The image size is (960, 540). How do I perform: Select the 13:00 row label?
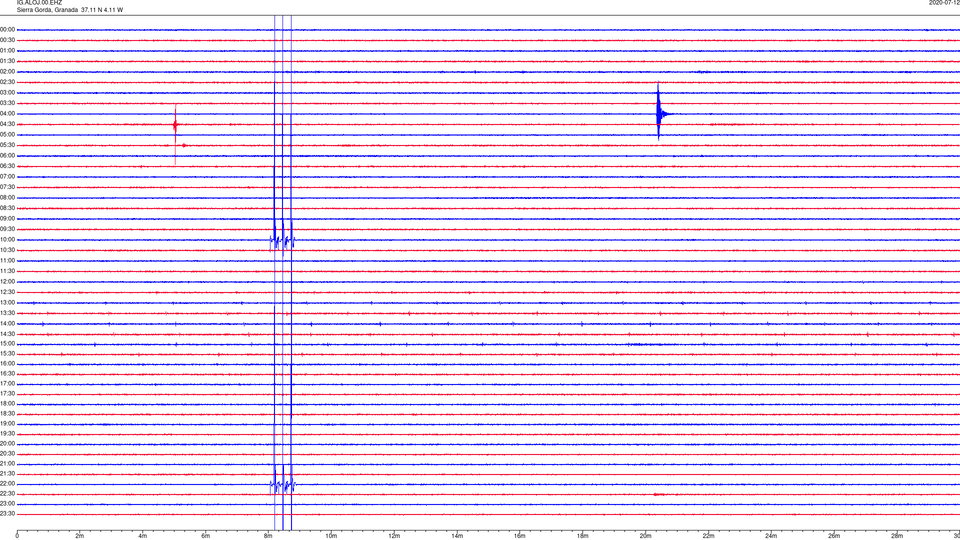(x=7, y=302)
